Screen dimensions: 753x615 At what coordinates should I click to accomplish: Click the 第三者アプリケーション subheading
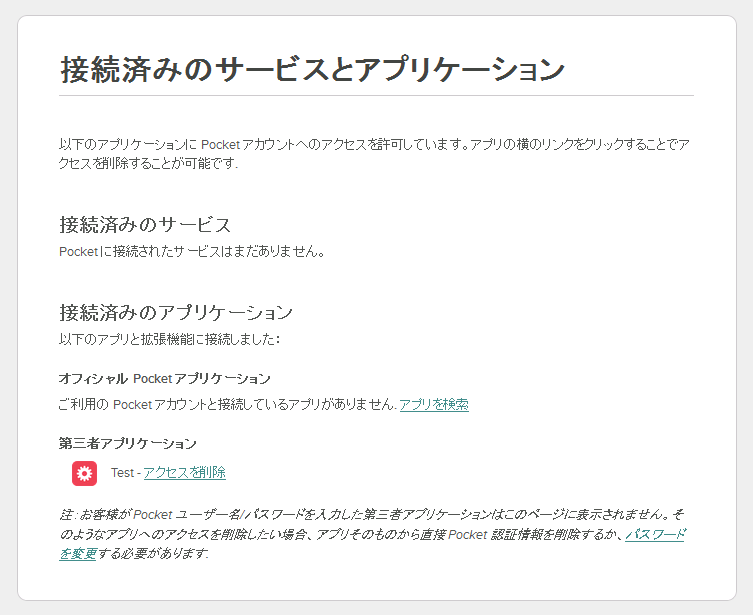click(128, 443)
